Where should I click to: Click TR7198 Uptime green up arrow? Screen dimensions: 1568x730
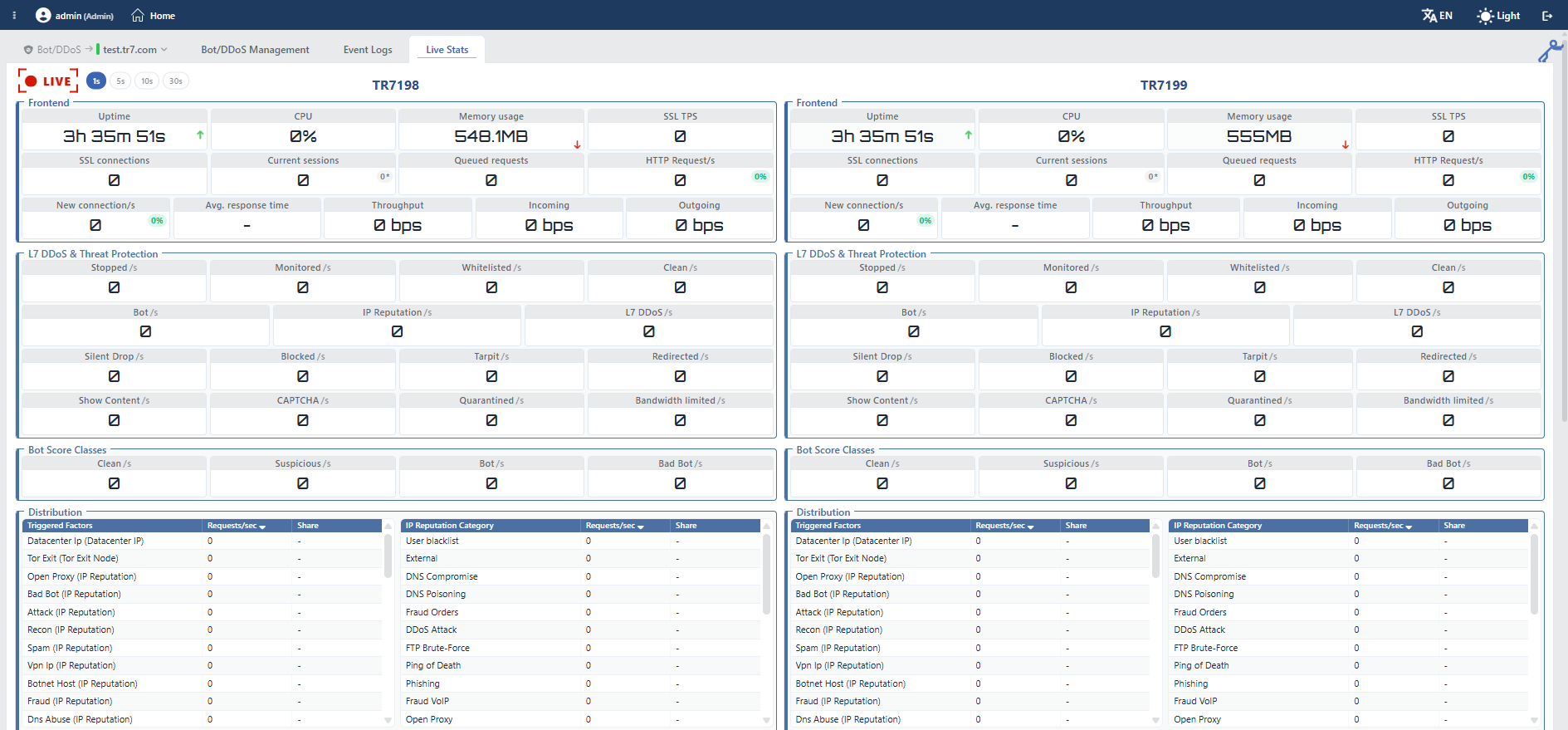200,135
